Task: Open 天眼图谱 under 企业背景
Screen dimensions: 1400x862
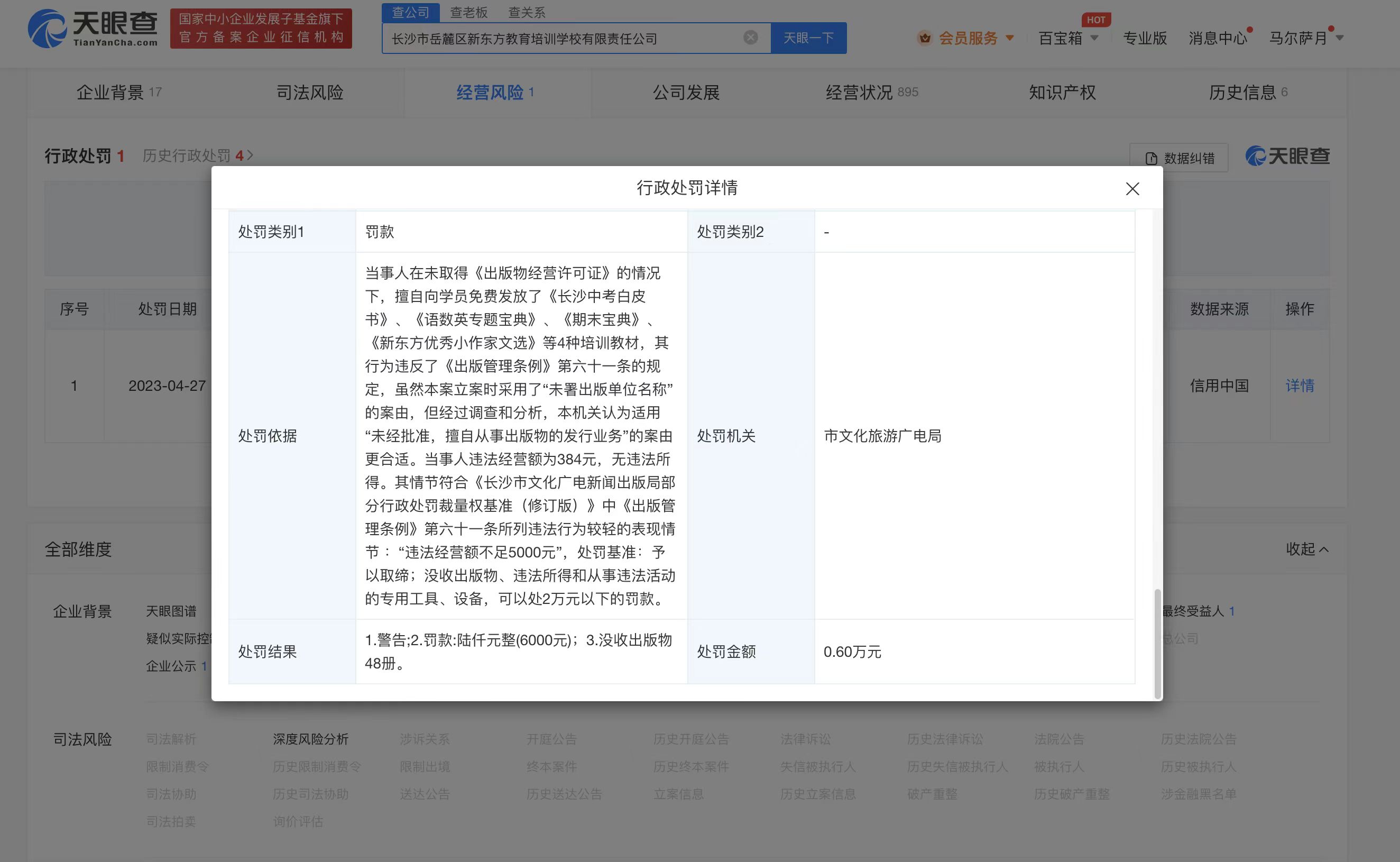Action: pyautogui.click(x=171, y=611)
